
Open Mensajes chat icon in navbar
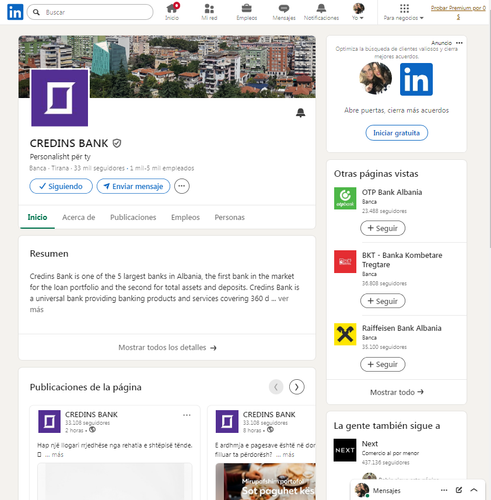tap(284, 12)
